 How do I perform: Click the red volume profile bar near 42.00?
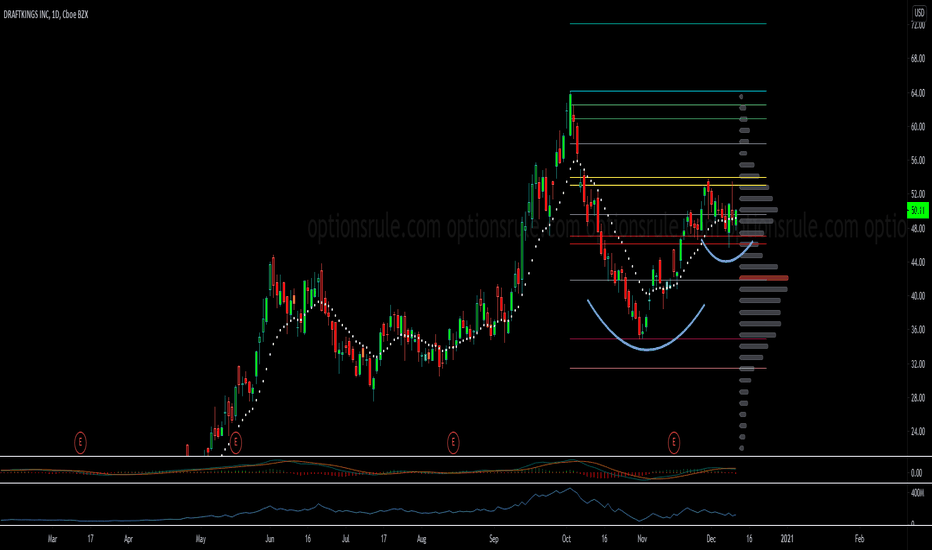point(764,278)
